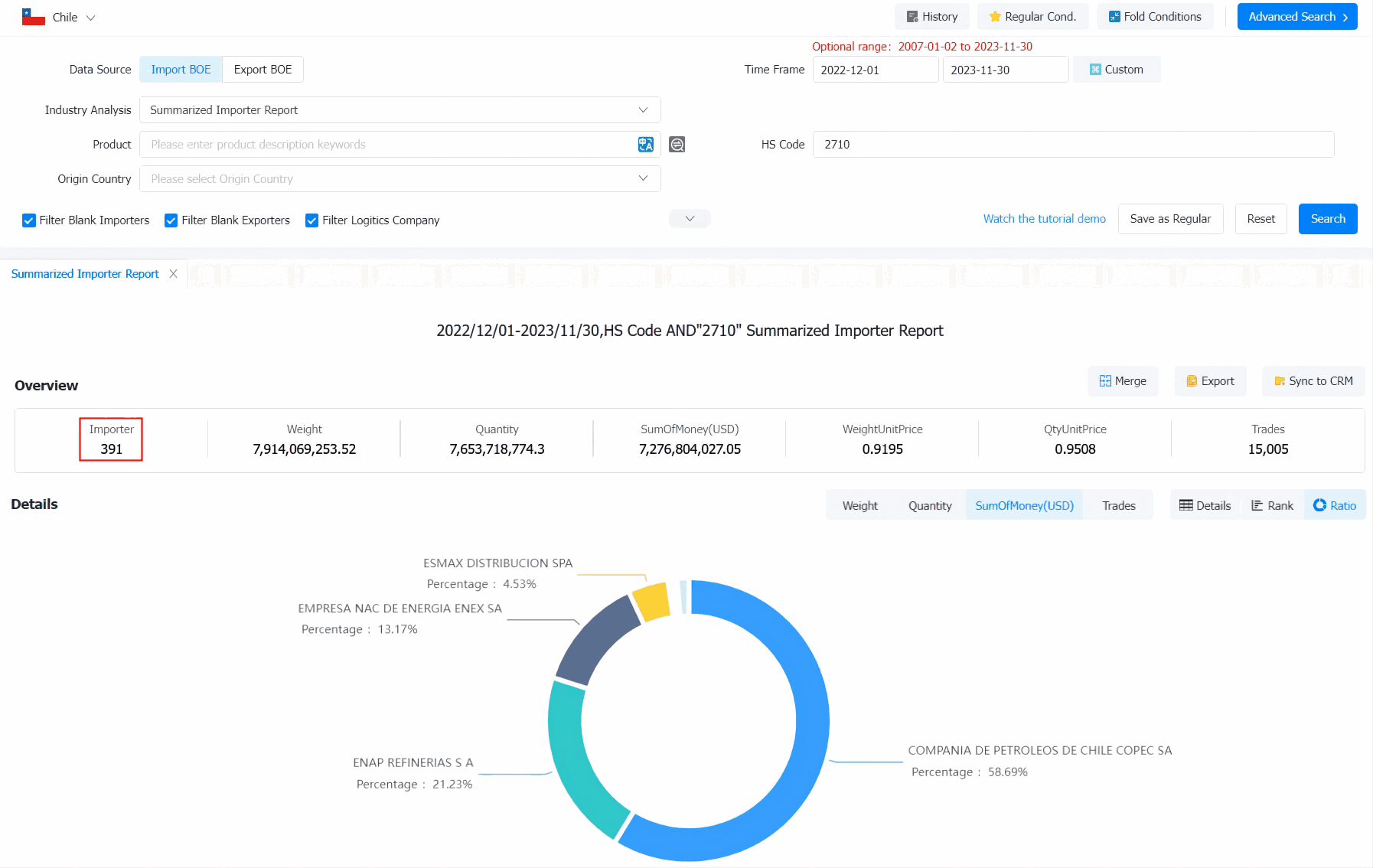The image size is (1373, 868).
Task: Switch chart metric to Weight
Action: 860,505
